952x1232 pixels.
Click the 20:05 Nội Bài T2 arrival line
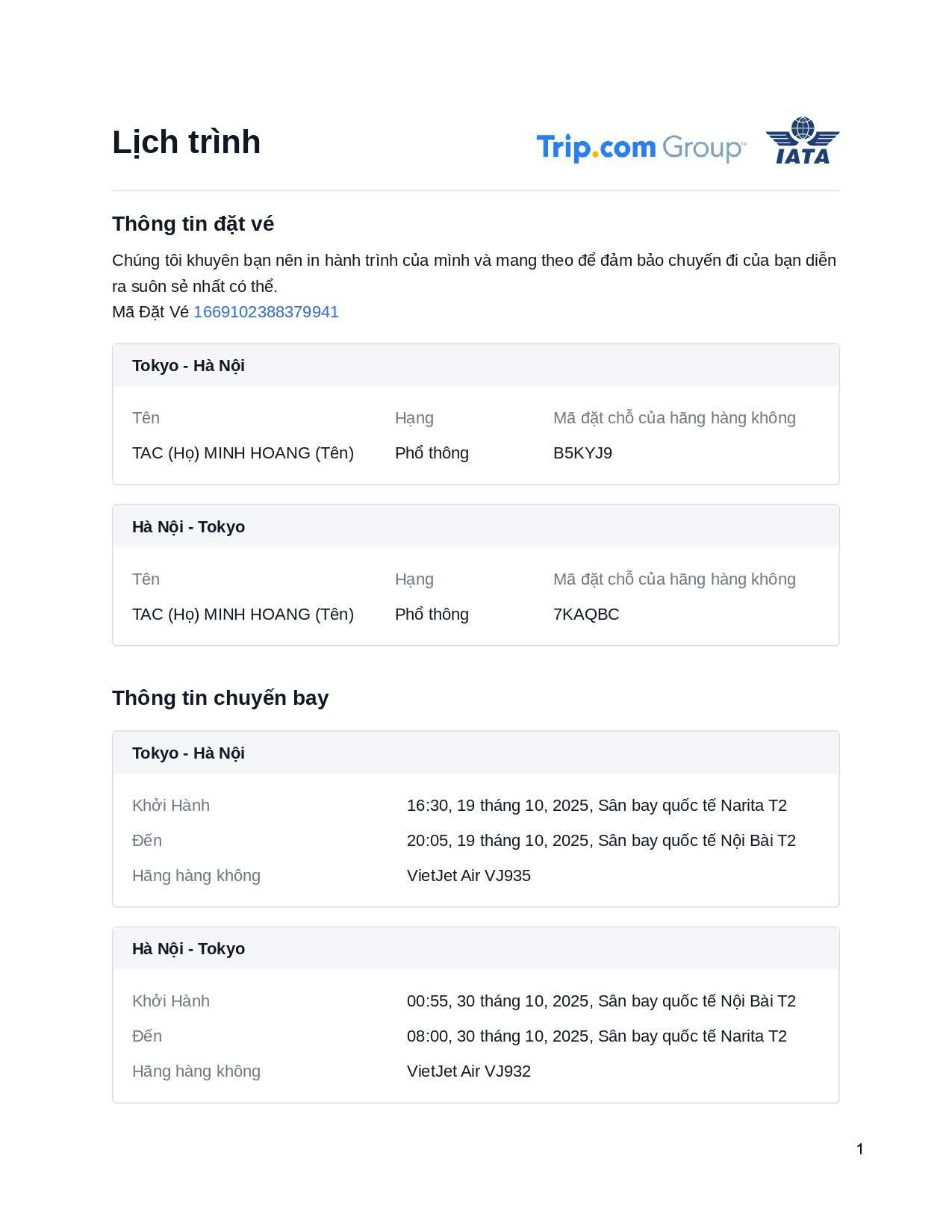tap(601, 841)
